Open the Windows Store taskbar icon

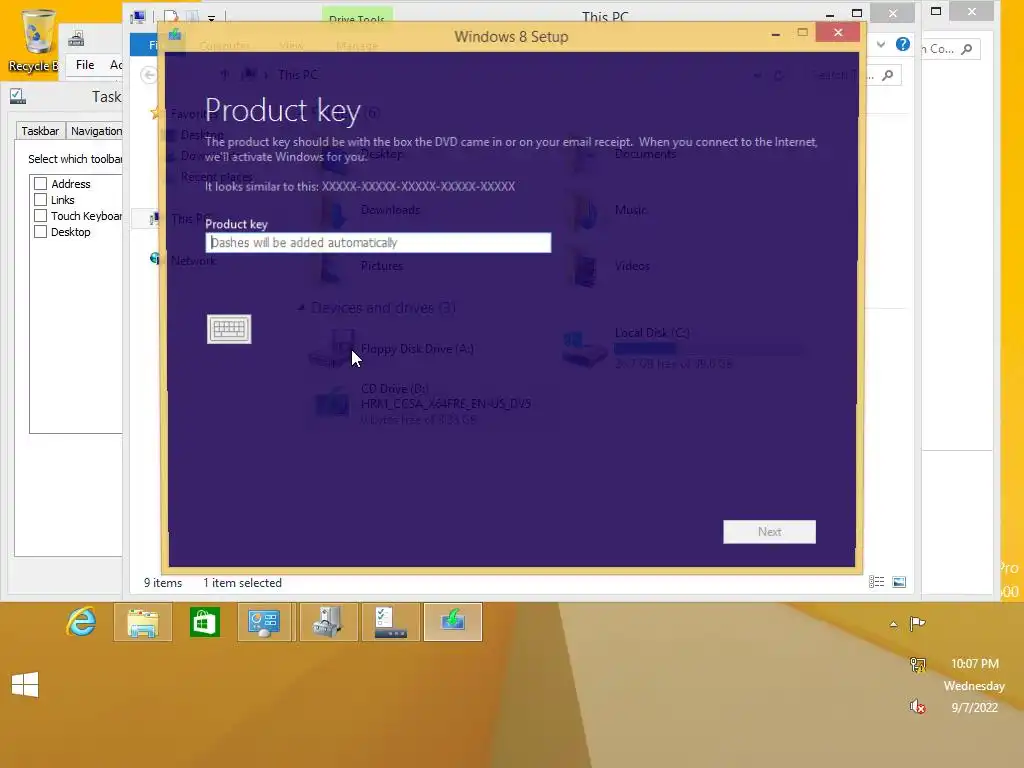(204, 622)
